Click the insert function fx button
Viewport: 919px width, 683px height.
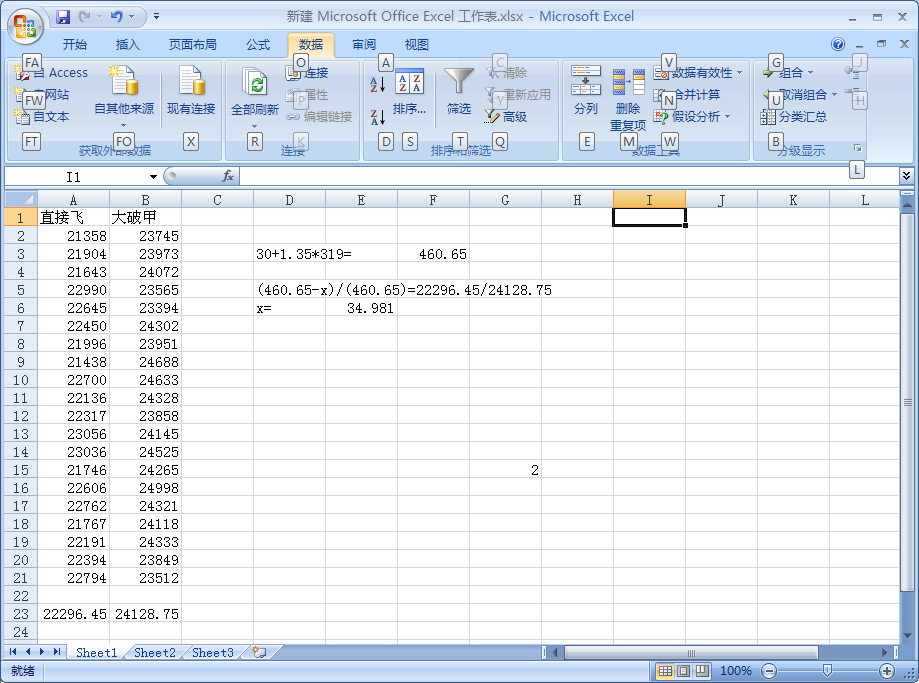pos(228,176)
